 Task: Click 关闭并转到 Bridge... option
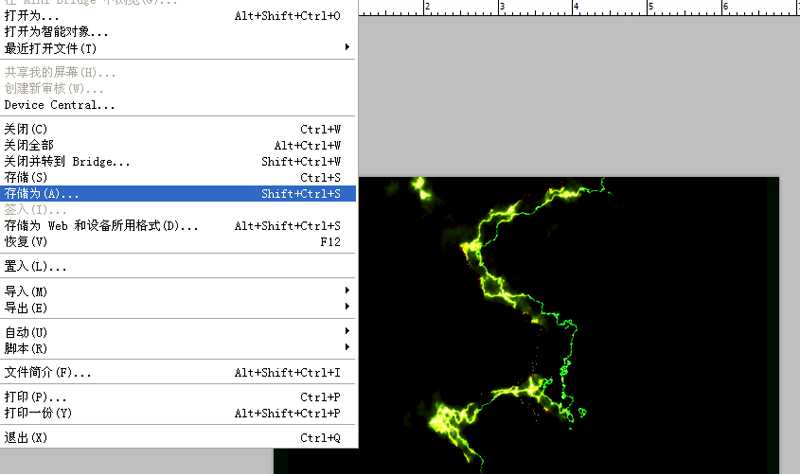[x=67, y=161]
